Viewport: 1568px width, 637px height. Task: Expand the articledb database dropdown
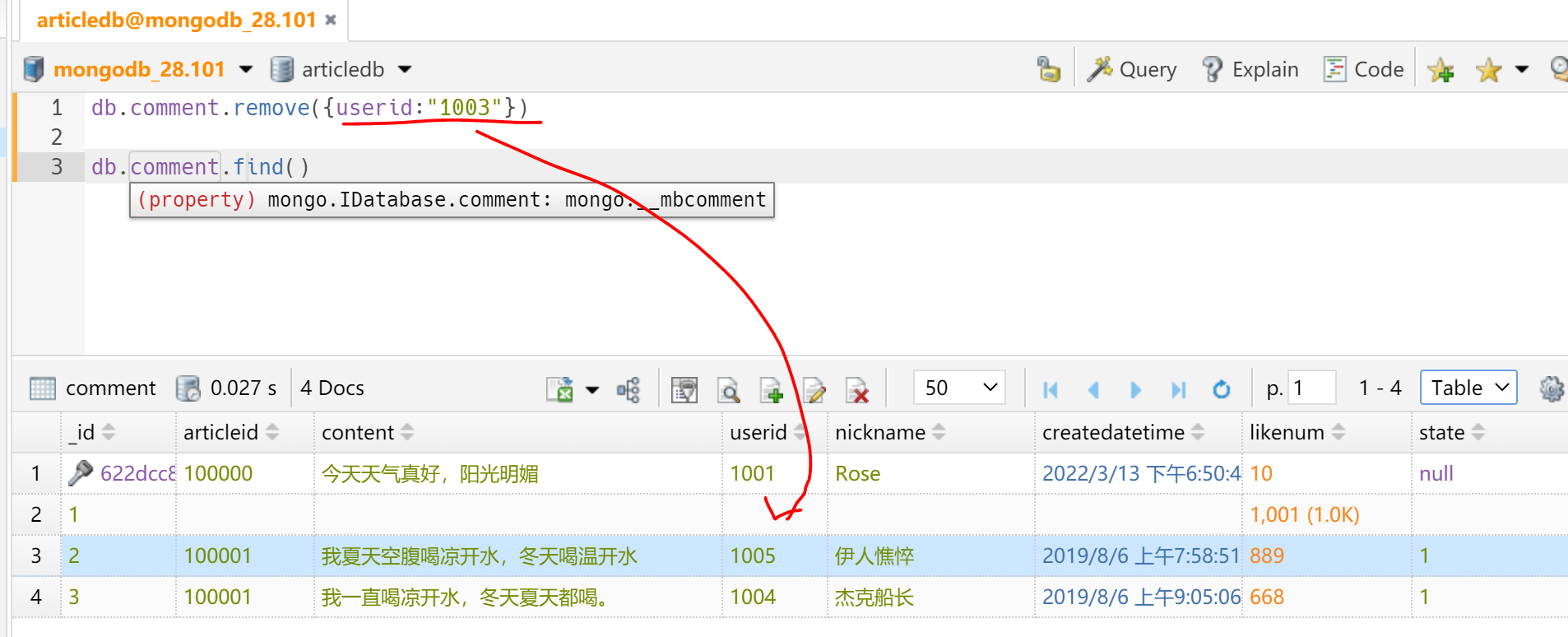[x=405, y=70]
